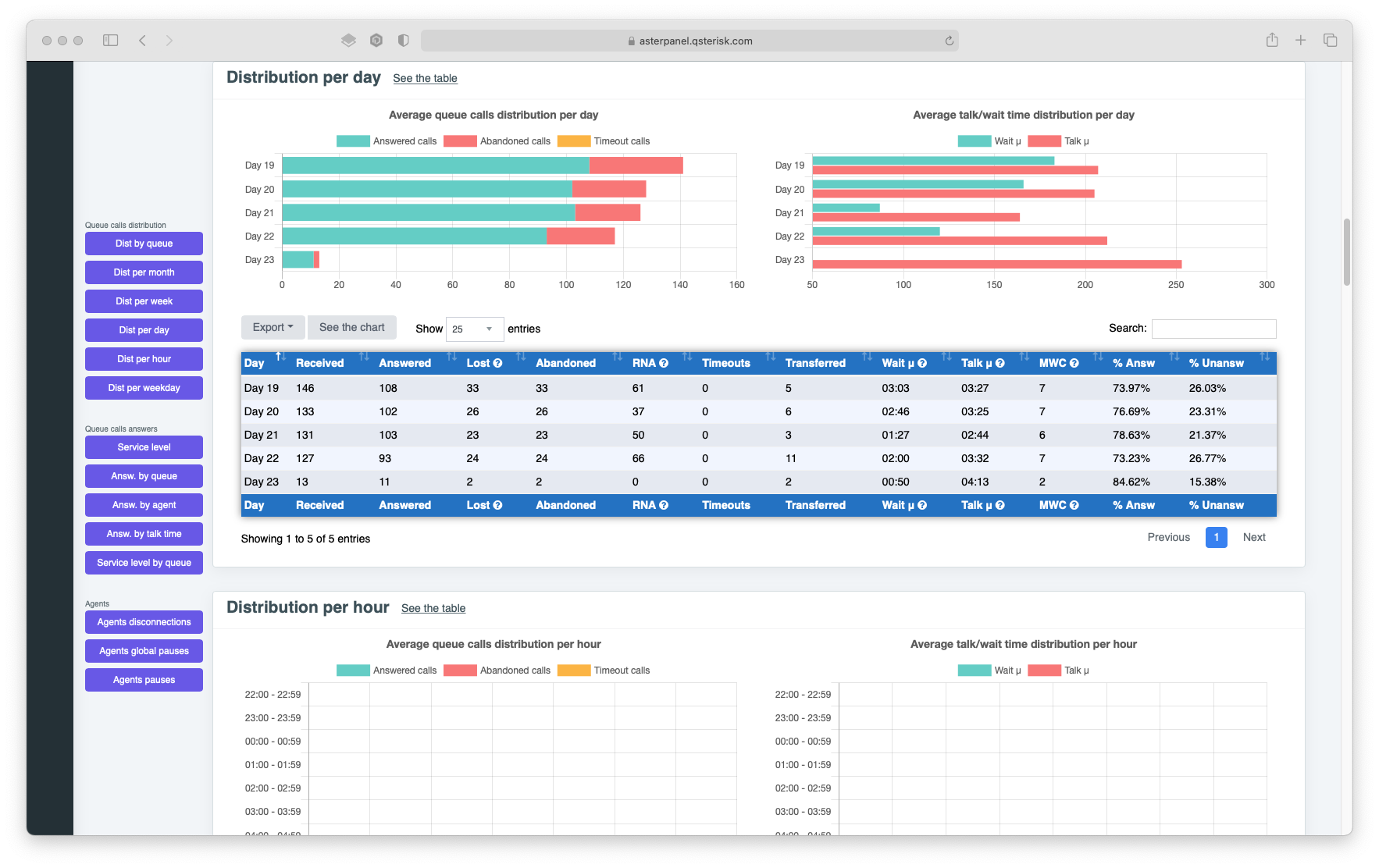Reload the page with the refresh icon

tap(949, 41)
